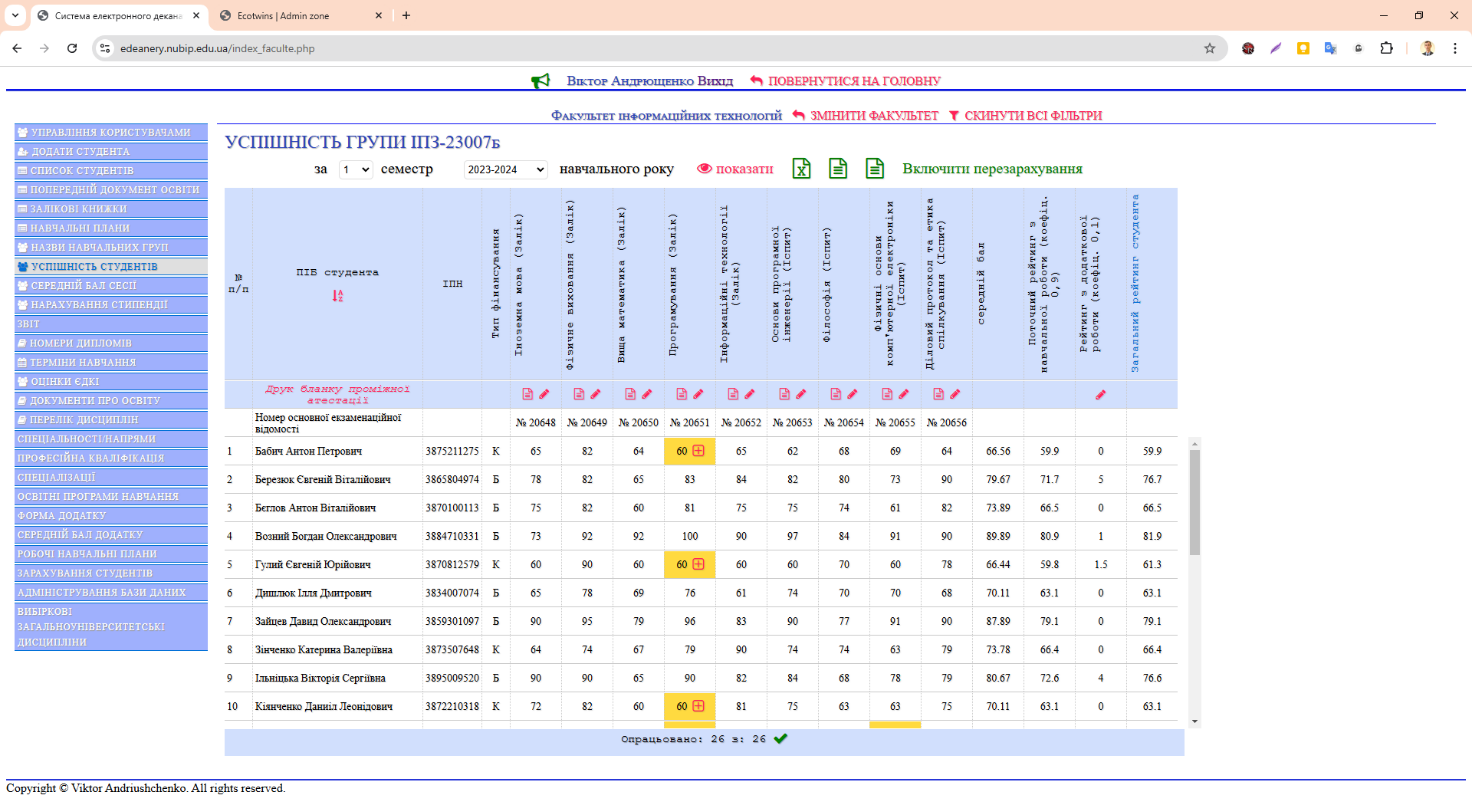Click Друк бланку проміжної атестації link
The image size is (1472, 805).
[337, 394]
